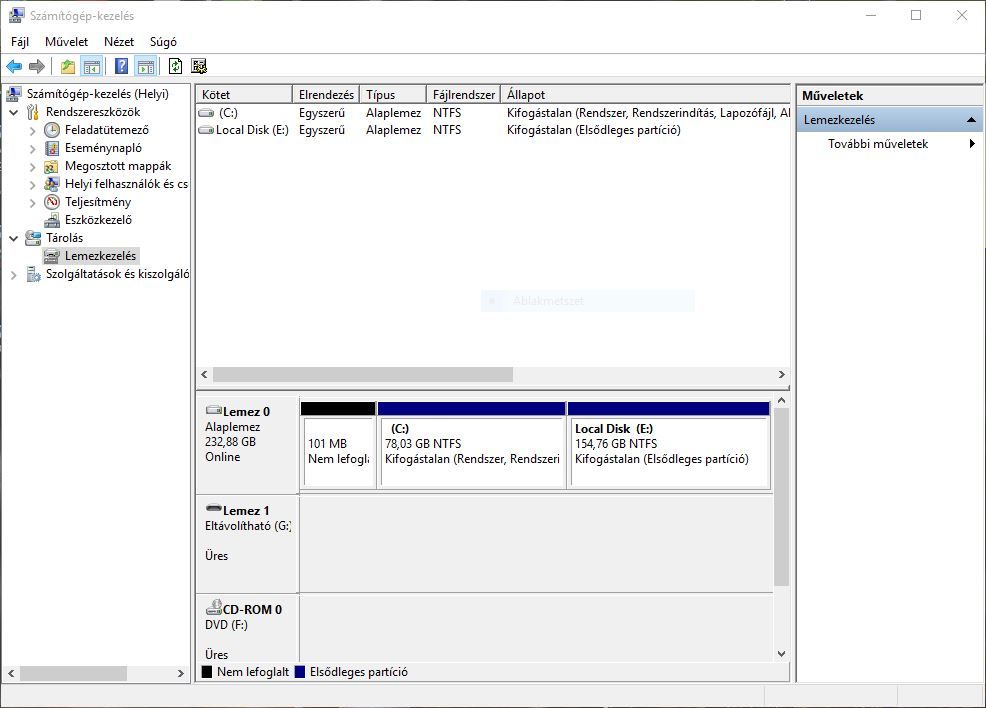Screen dimensions: 986x708
Task: Sort by the Állapot column header
Action: [x=645, y=94]
